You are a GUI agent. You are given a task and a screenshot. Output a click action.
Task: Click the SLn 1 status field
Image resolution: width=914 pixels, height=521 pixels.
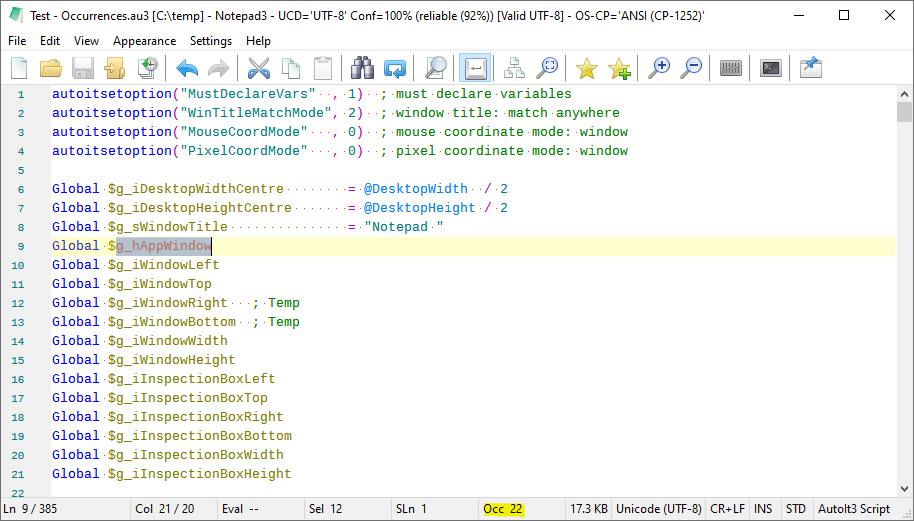(x=434, y=509)
